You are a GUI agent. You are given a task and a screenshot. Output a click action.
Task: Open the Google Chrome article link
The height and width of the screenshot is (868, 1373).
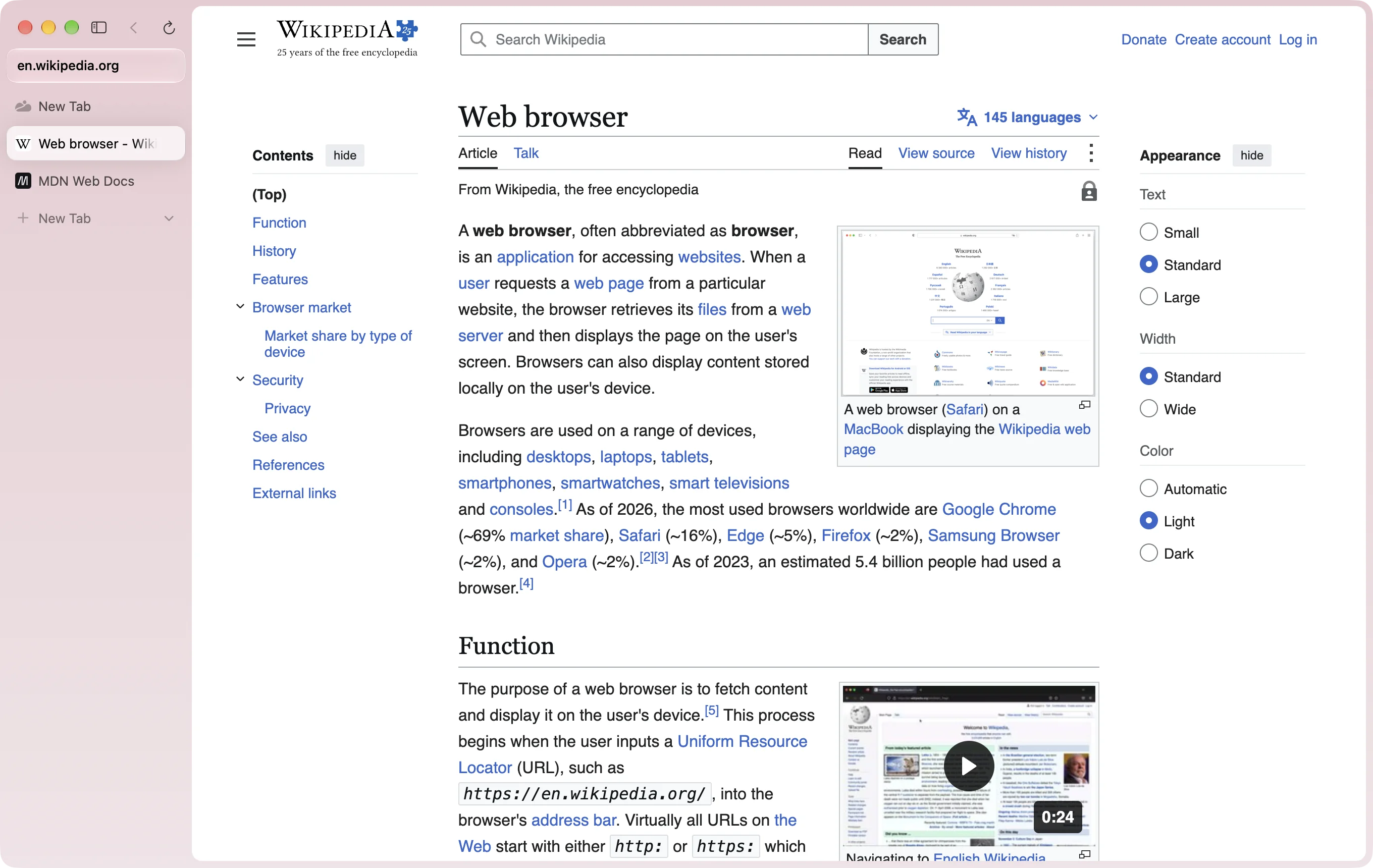pos(998,509)
